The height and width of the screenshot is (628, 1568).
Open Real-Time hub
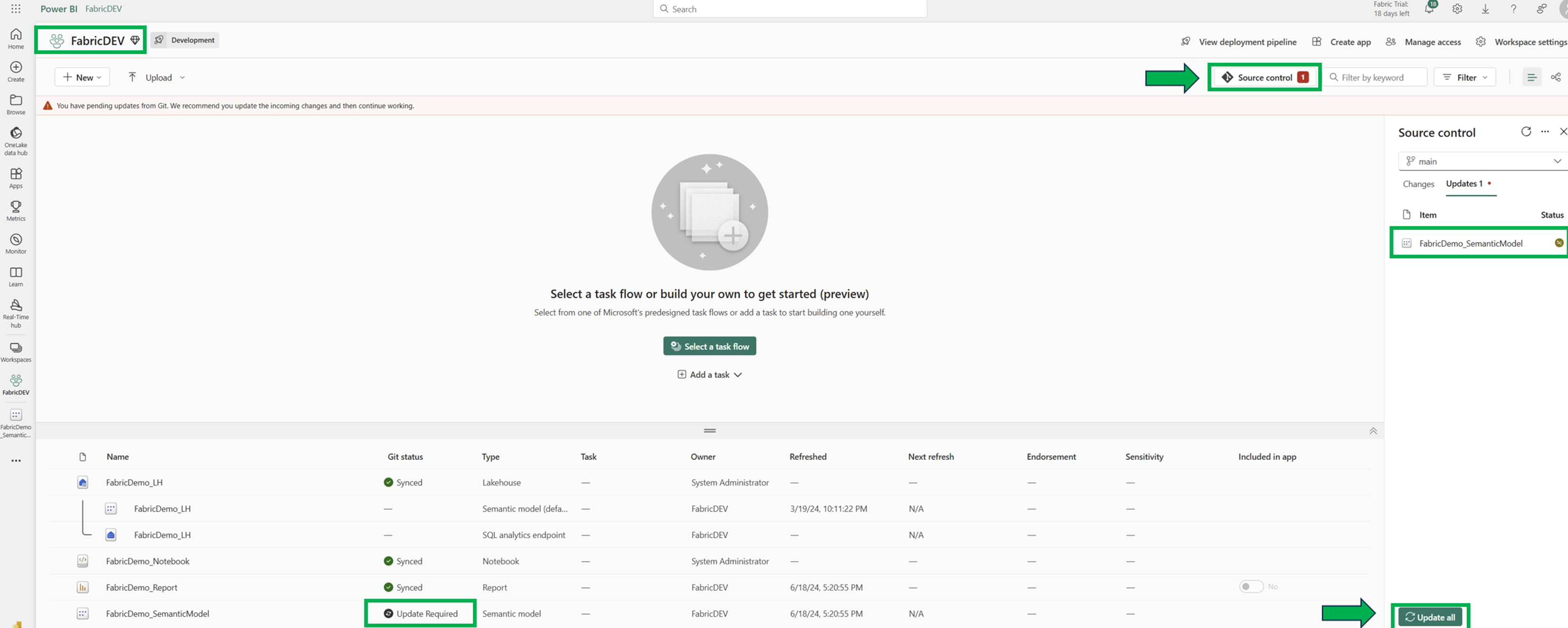(x=16, y=314)
